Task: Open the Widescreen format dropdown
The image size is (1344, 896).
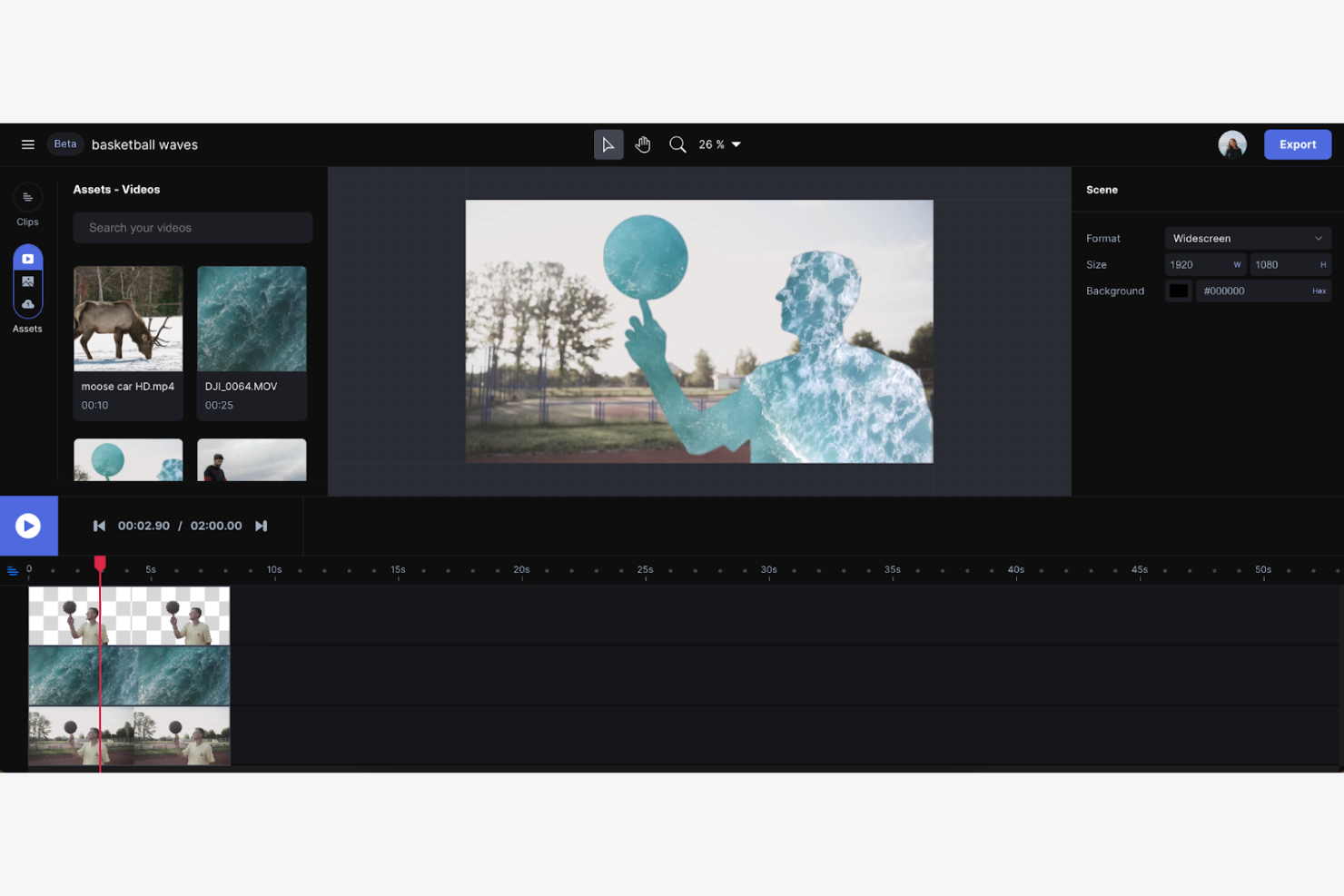Action: [x=1247, y=238]
